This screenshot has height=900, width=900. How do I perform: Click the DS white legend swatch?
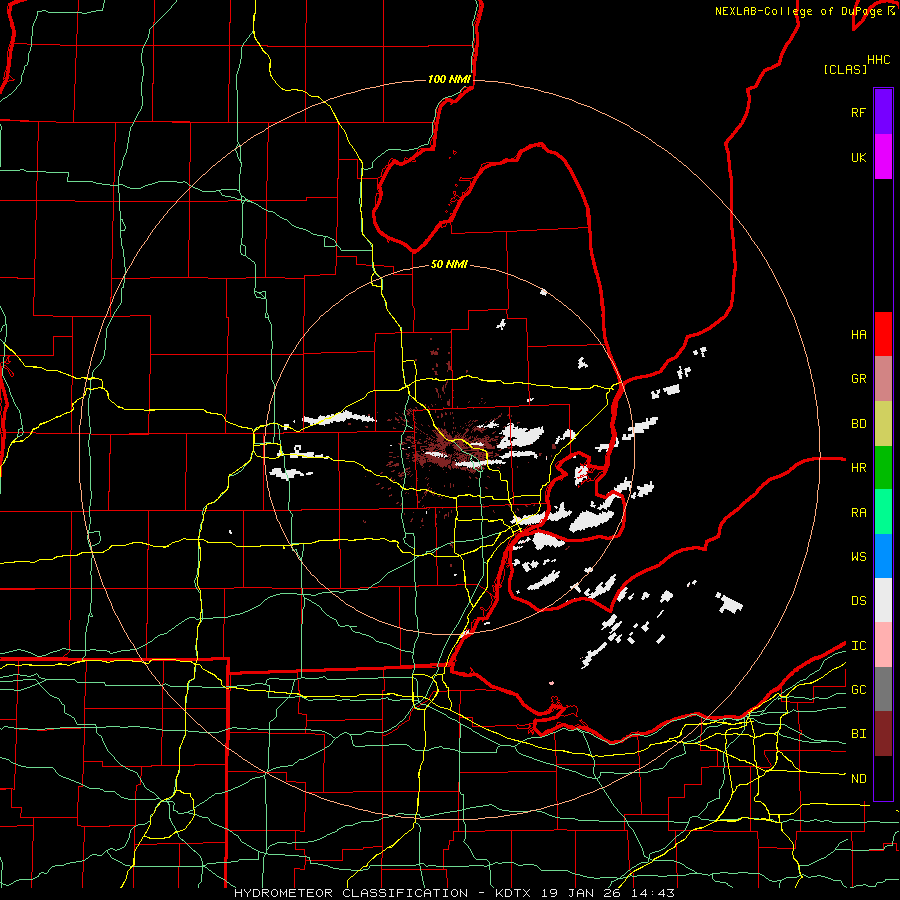(883, 600)
